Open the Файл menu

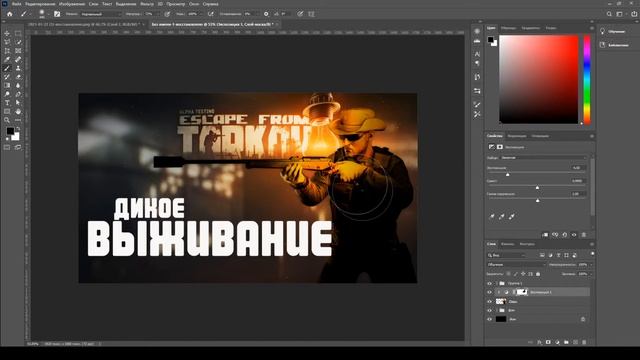[x=17, y=4]
